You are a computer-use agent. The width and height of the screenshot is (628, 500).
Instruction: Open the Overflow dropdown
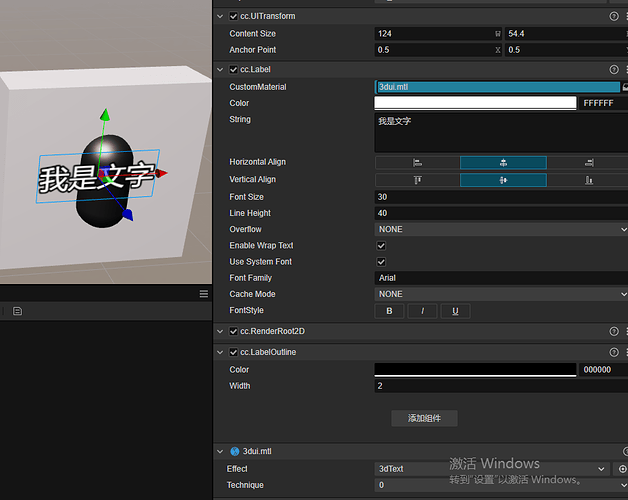(x=501, y=229)
